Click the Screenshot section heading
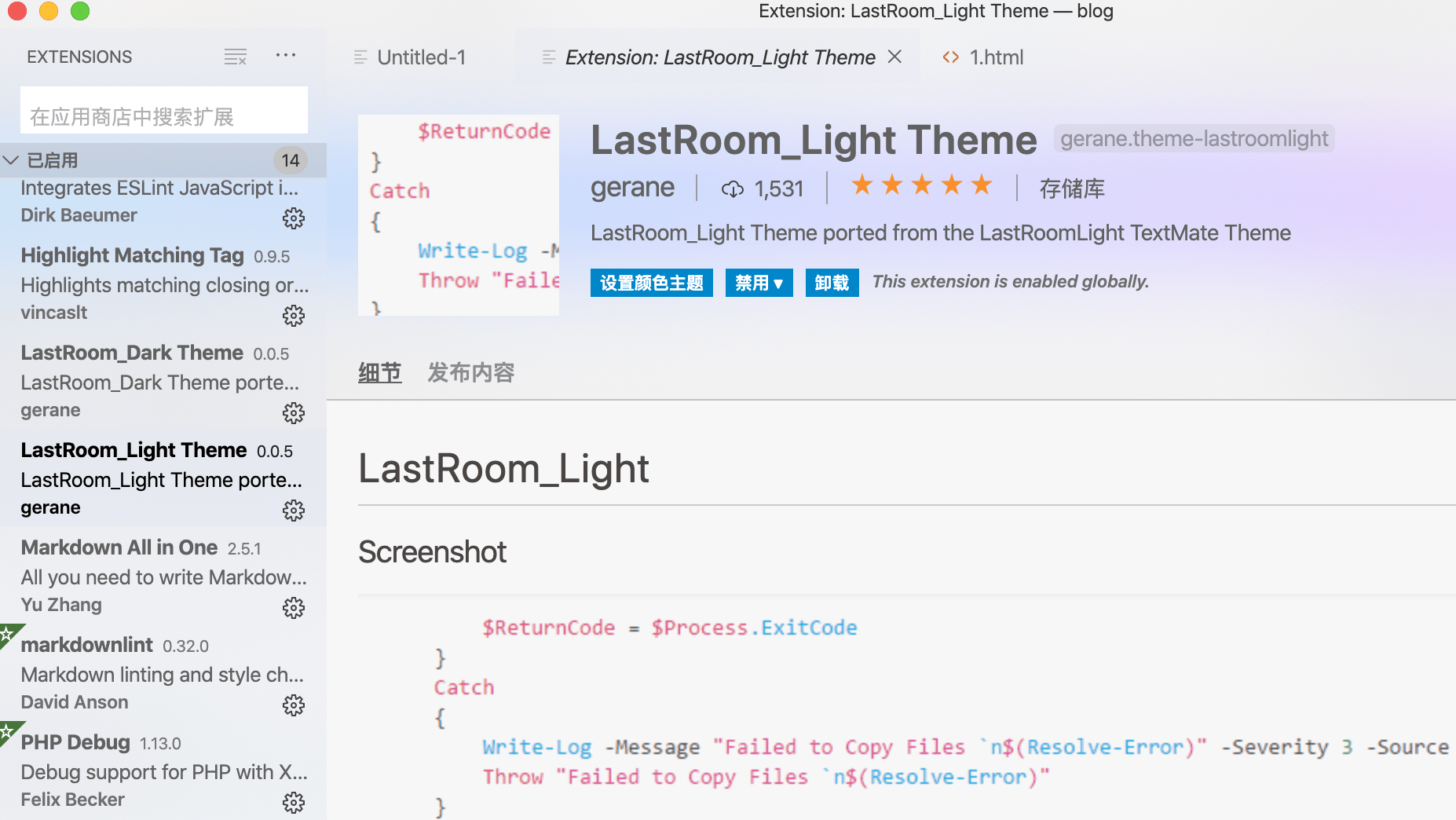 click(432, 552)
